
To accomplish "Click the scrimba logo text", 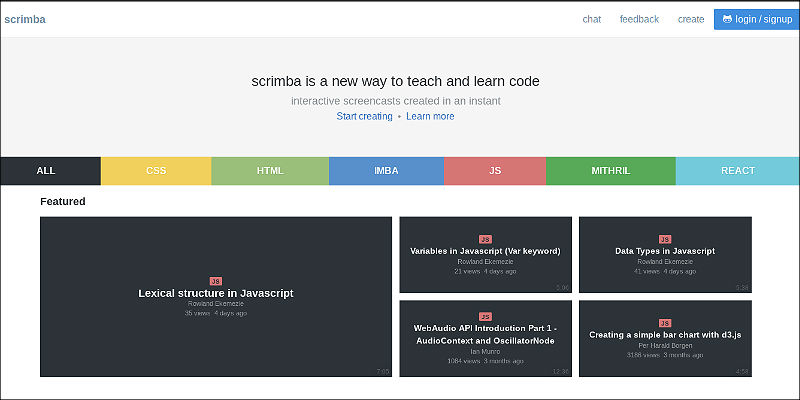I will click(x=25, y=19).
